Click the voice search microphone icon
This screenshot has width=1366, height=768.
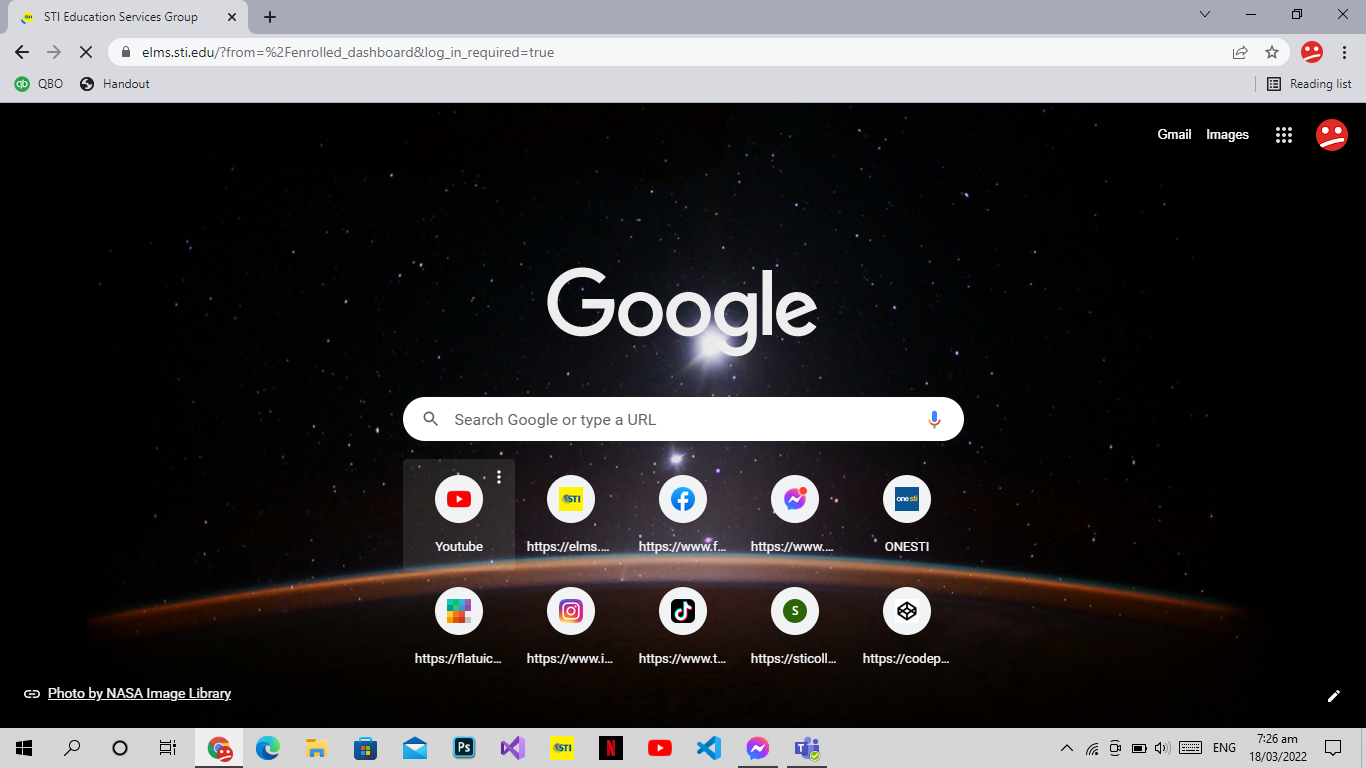pyautogui.click(x=934, y=420)
